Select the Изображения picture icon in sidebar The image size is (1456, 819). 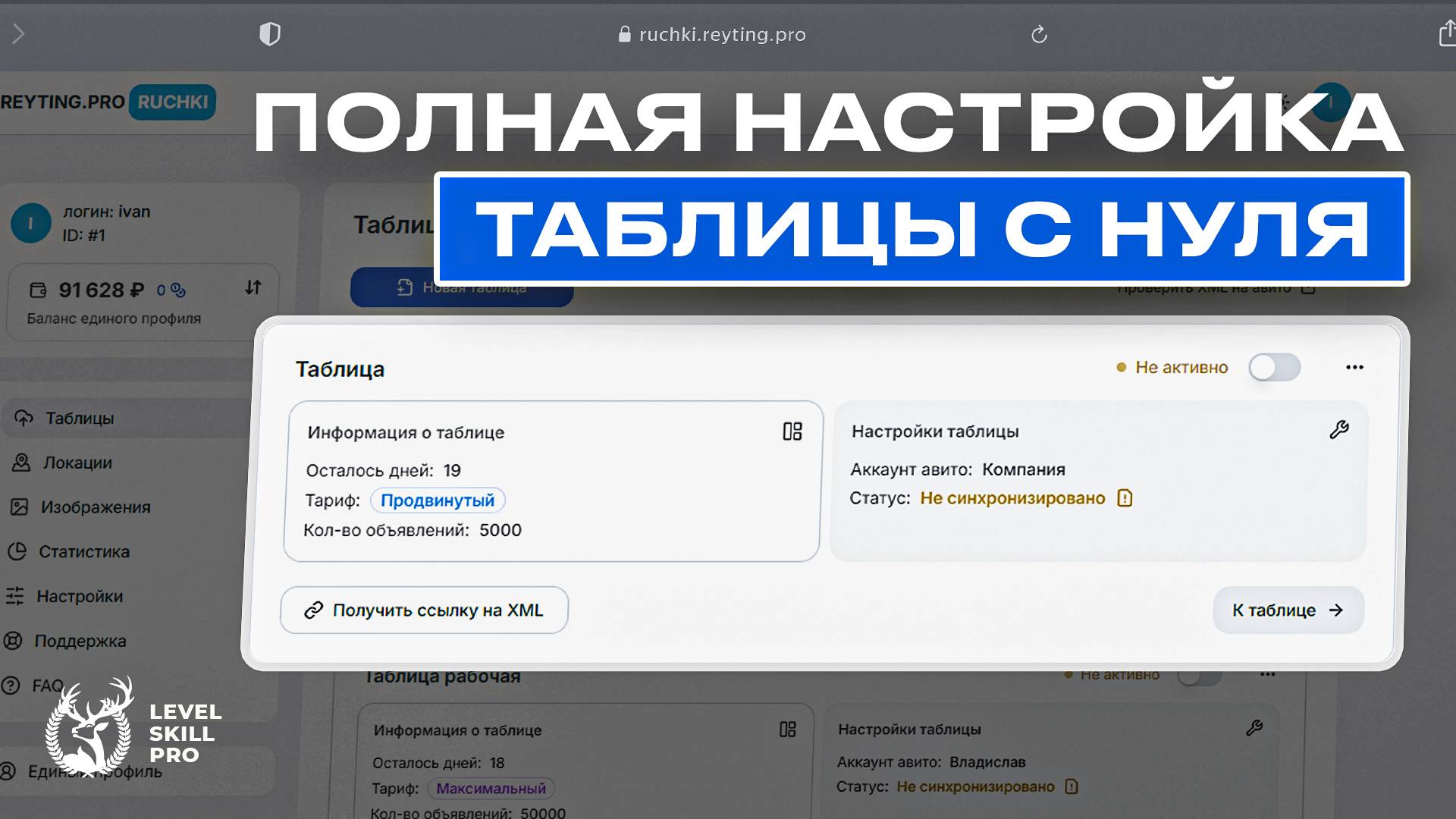pyautogui.click(x=20, y=507)
